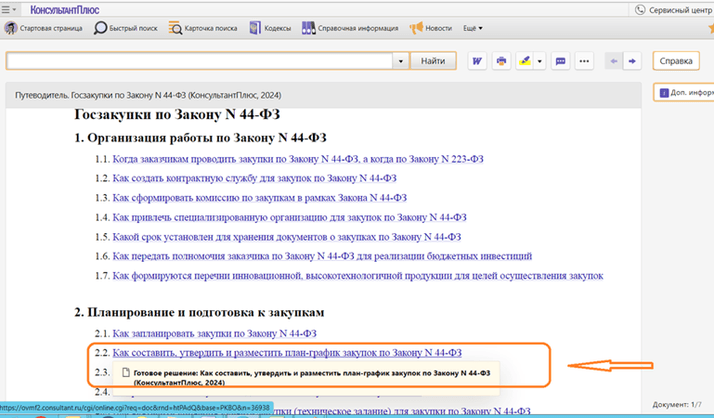This screenshot has width=714, height=418.
Task: Open the hamburger main menu
Action: (8, 10)
